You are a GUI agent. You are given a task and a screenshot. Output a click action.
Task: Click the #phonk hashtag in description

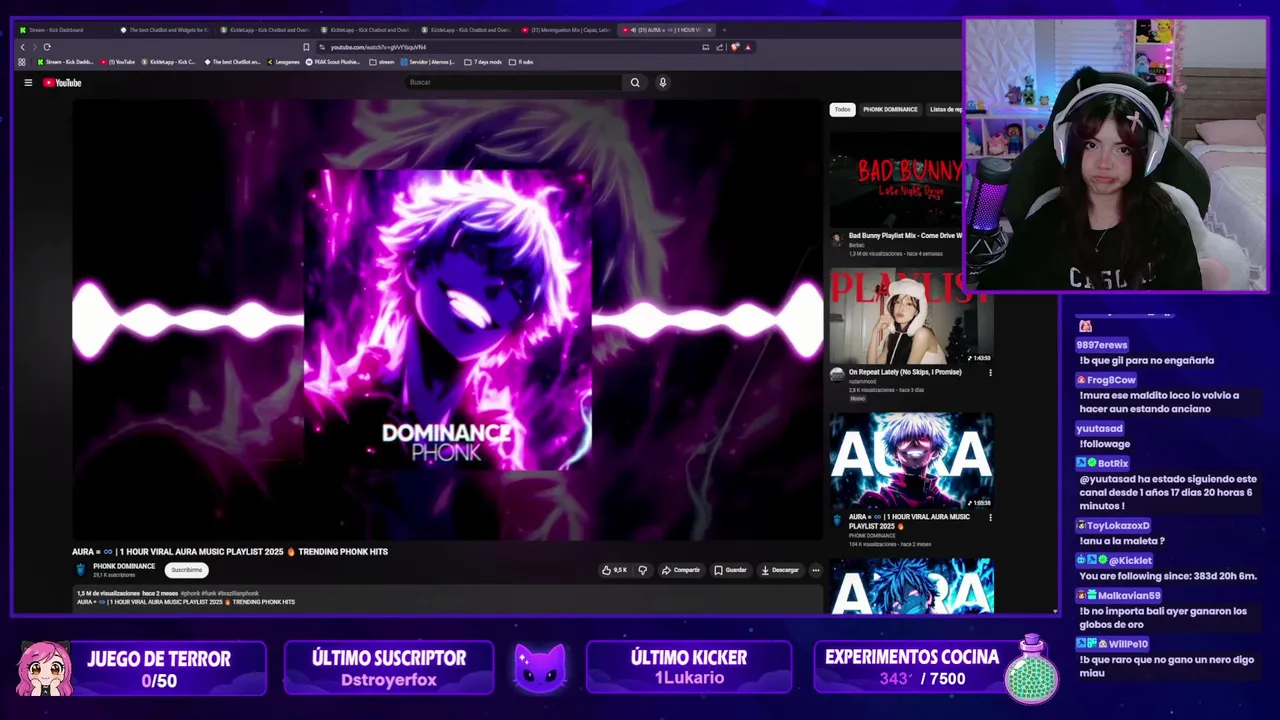coord(190,593)
